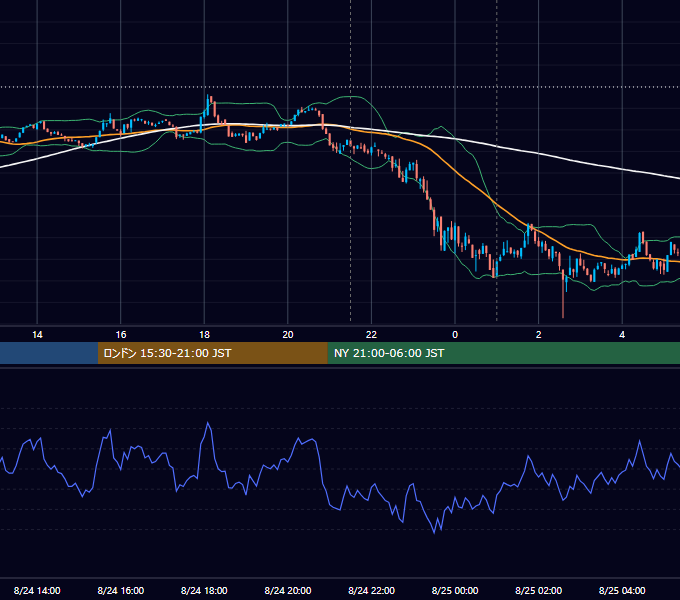Click the tall candle spike at 18:00
Image resolution: width=680 pixels, height=600 pixels.
pyautogui.click(x=207, y=105)
